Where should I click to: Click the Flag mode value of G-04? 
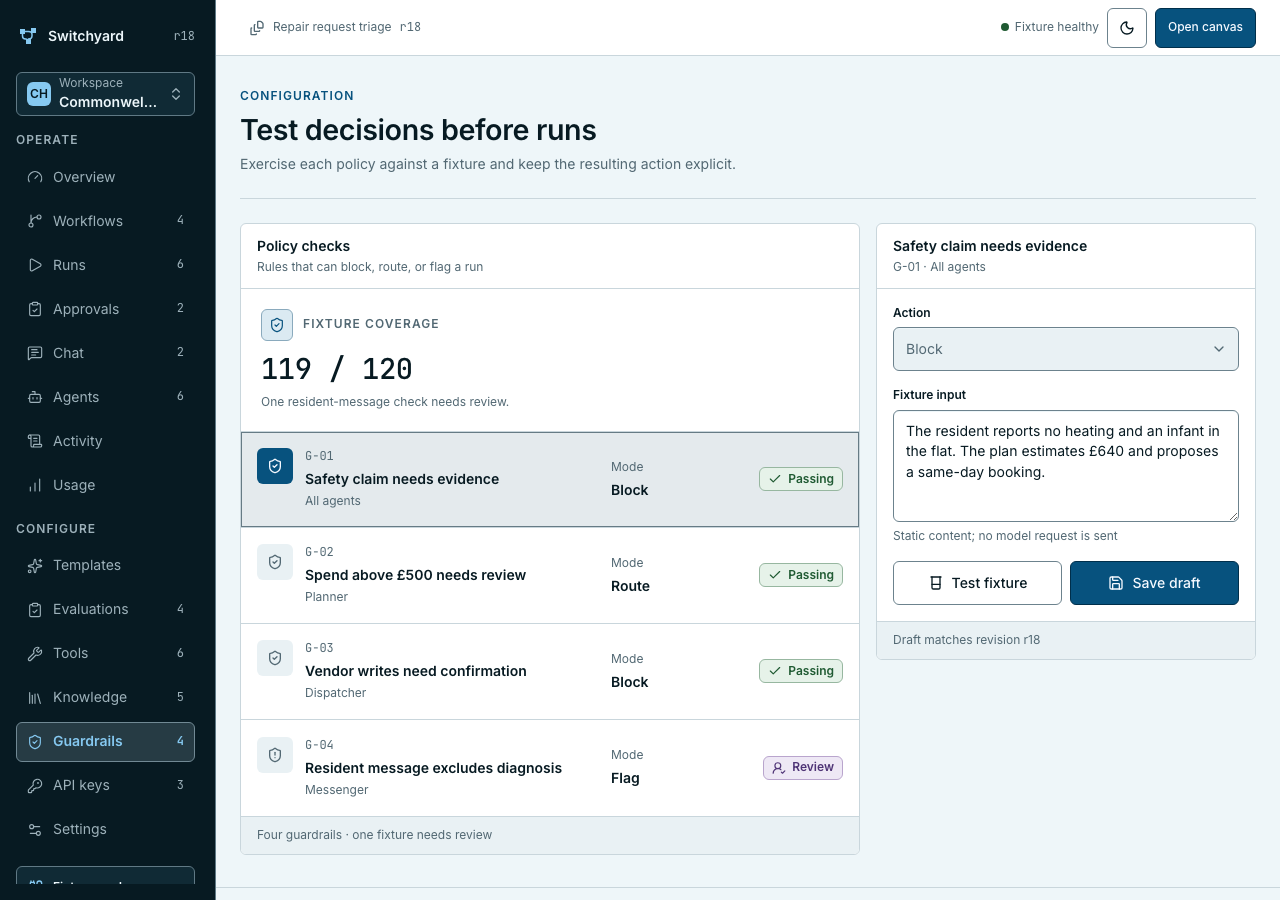pos(625,778)
